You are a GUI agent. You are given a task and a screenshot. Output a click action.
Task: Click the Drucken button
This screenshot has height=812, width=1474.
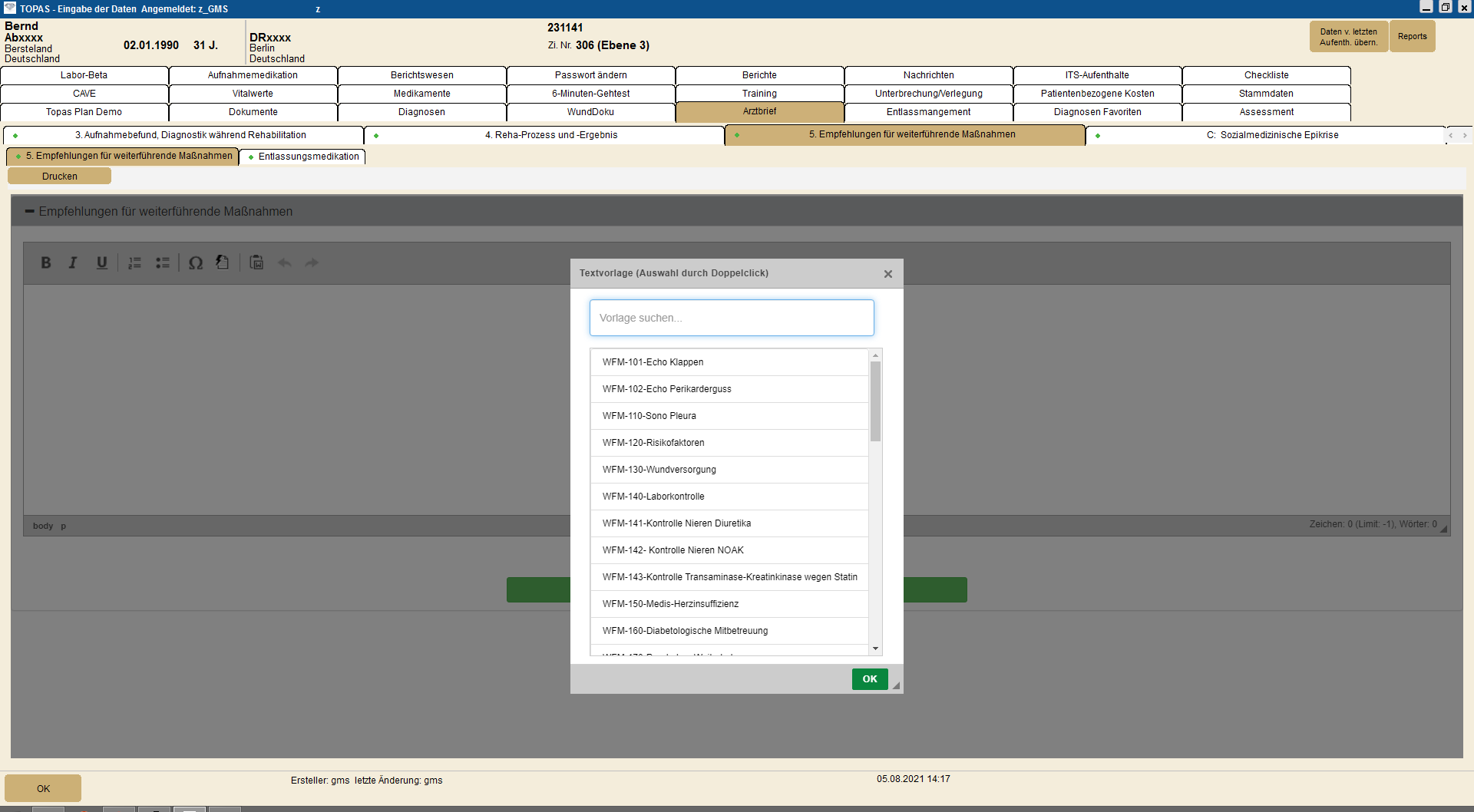pos(60,177)
